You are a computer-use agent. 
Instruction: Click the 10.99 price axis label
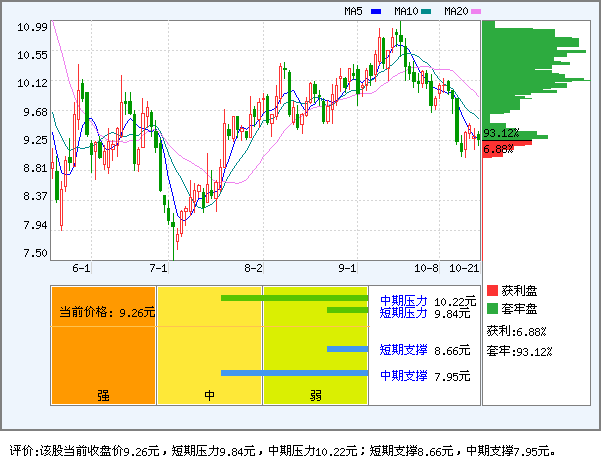(32, 27)
